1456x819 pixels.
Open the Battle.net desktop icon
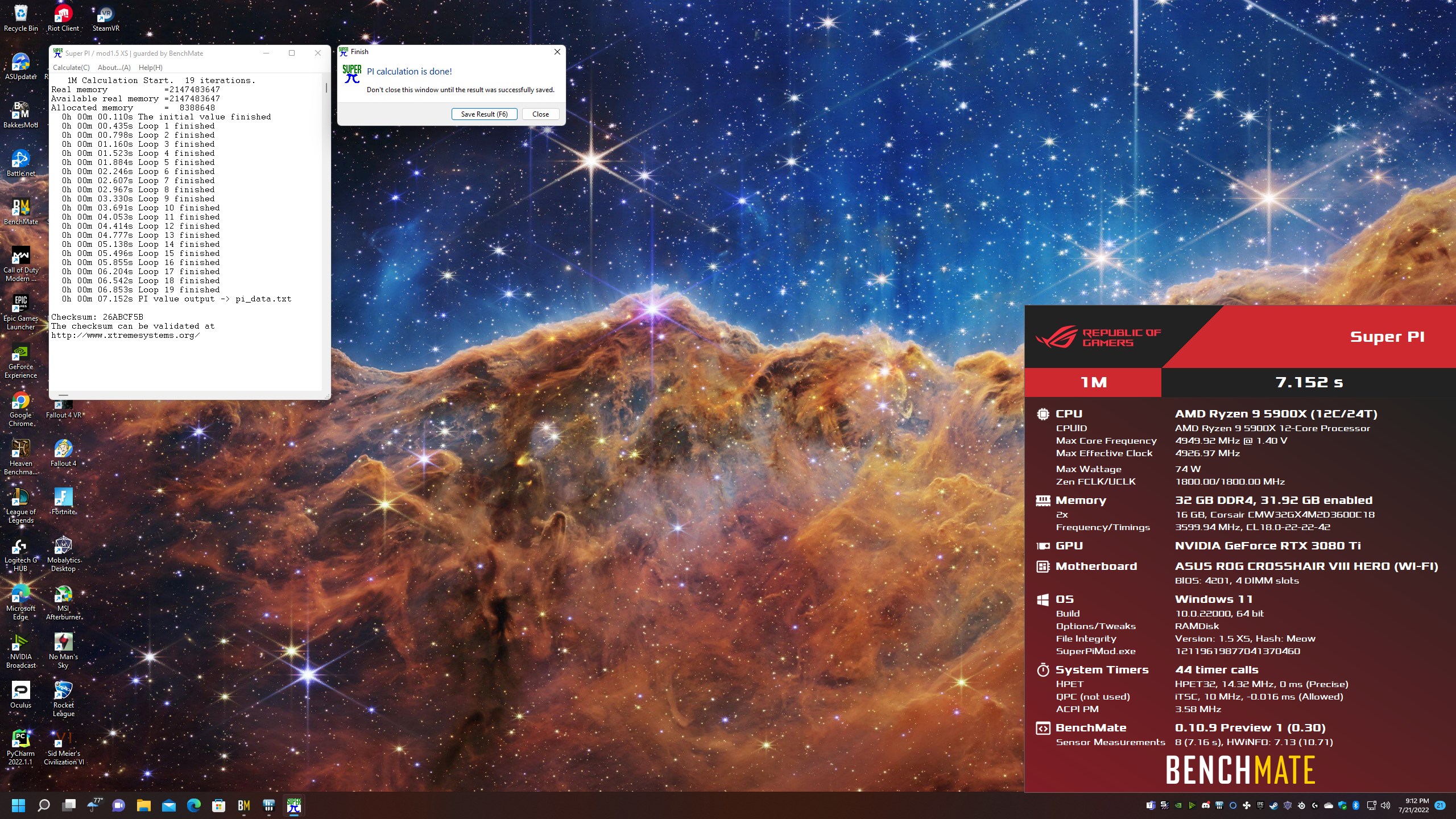coord(21,163)
